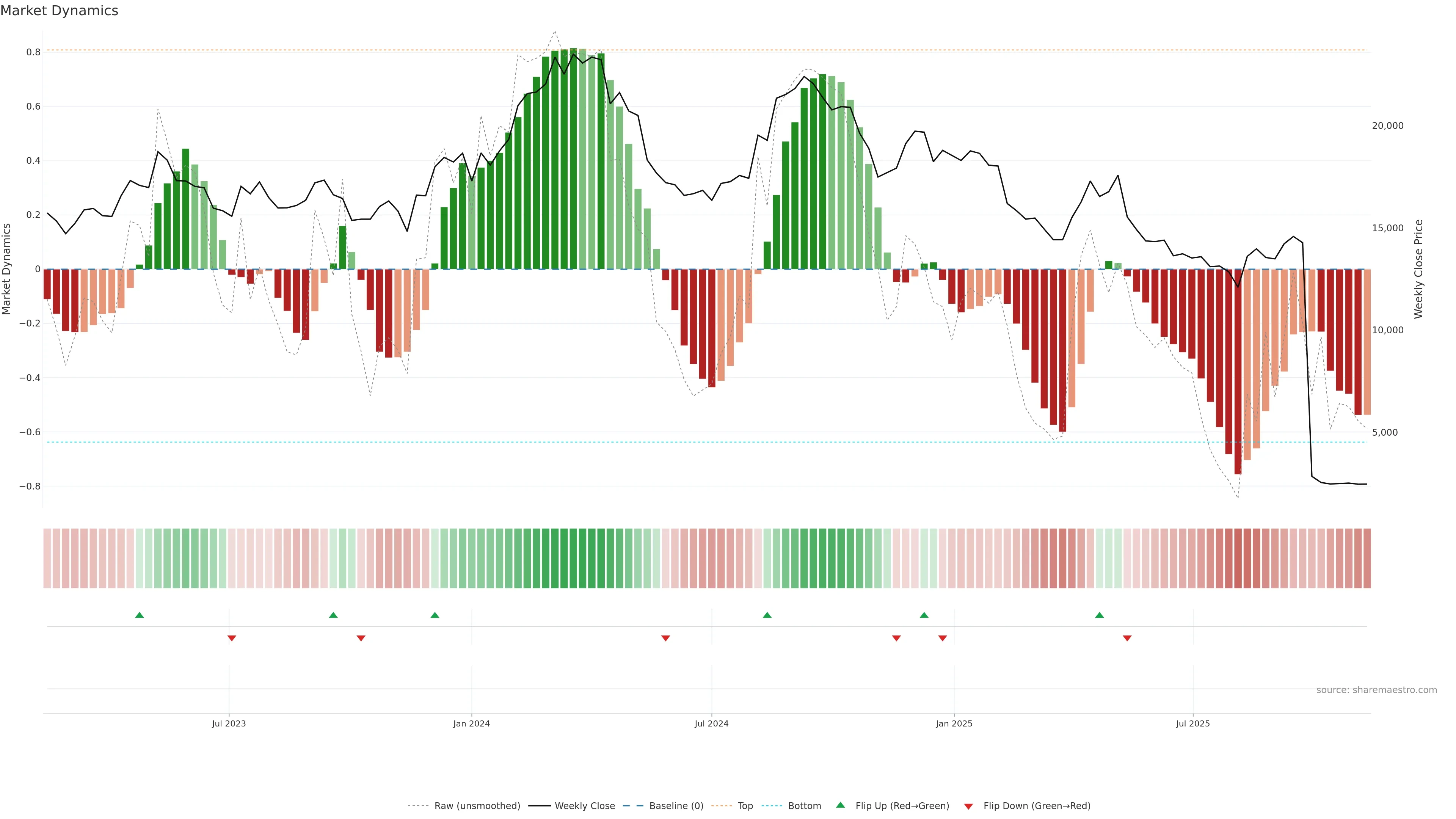This screenshot has height=819, width=1456.
Task: Click the green Flip Up triangle in legend
Action: pyautogui.click(x=840, y=805)
